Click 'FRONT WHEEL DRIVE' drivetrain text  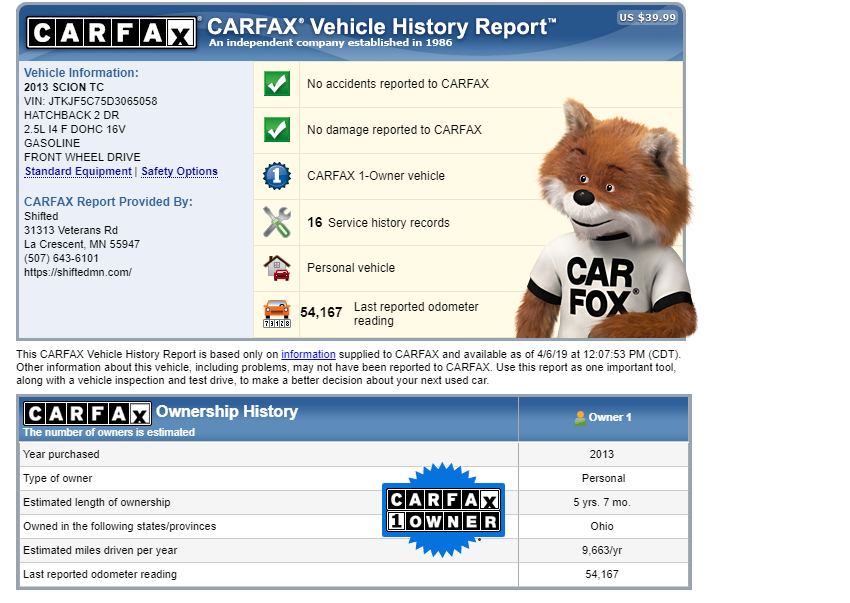coord(82,157)
